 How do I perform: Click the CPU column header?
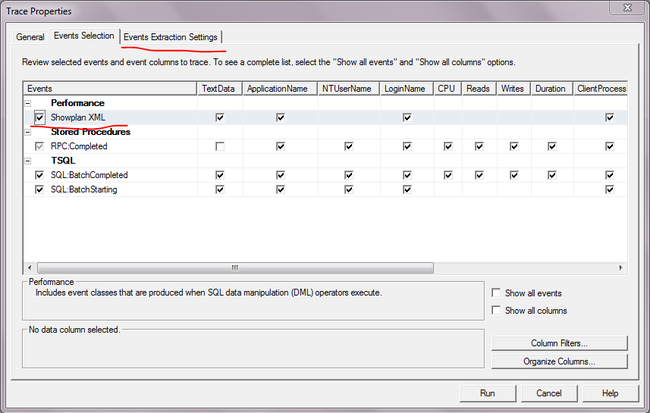448,89
